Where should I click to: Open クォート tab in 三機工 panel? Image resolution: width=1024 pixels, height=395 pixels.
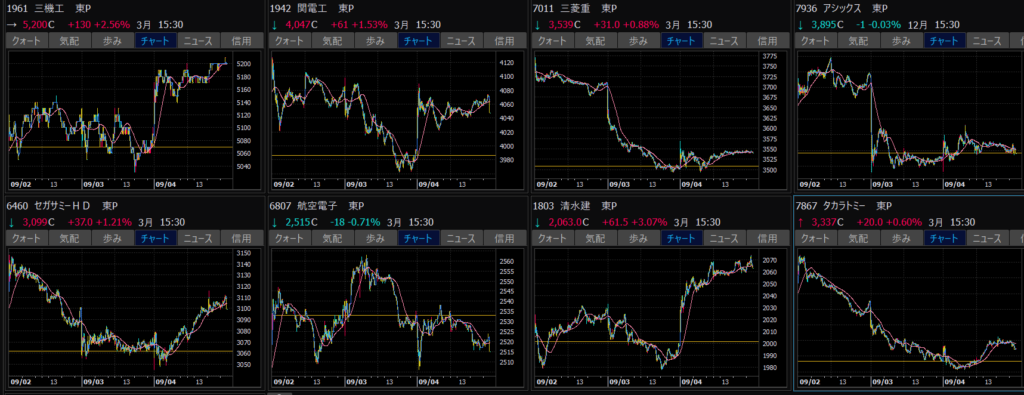click(x=27, y=40)
